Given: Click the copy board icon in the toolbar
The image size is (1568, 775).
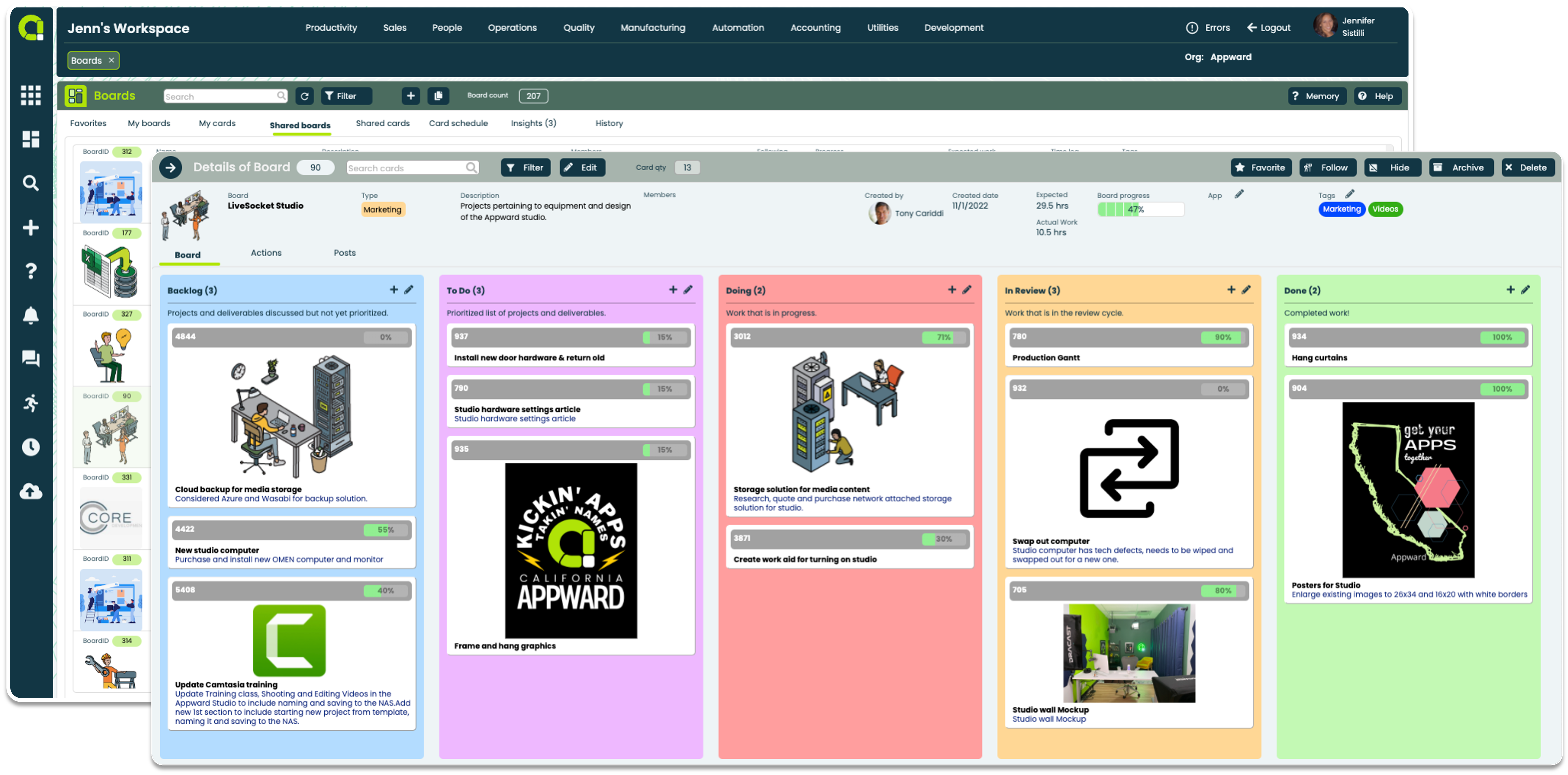Looking at the screenshot, I should tap(438, 96).
